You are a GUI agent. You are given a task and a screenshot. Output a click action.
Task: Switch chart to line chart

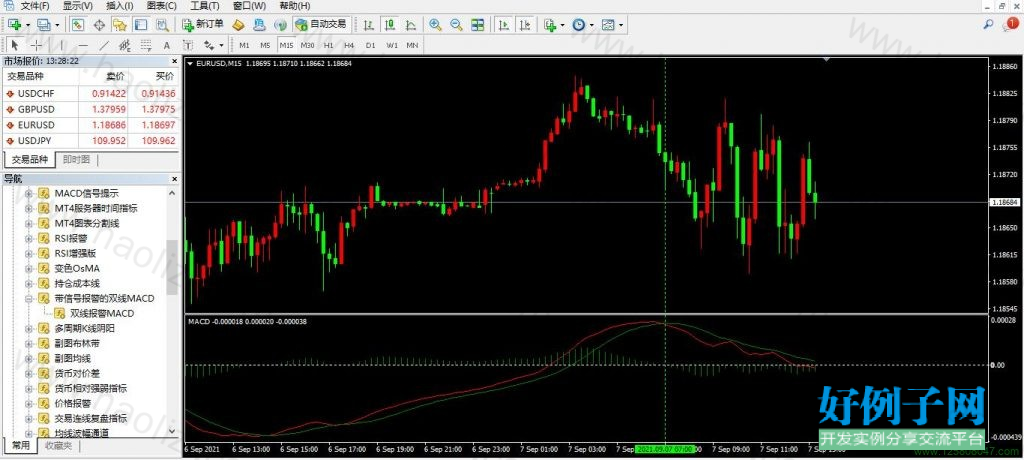point(410,25)
